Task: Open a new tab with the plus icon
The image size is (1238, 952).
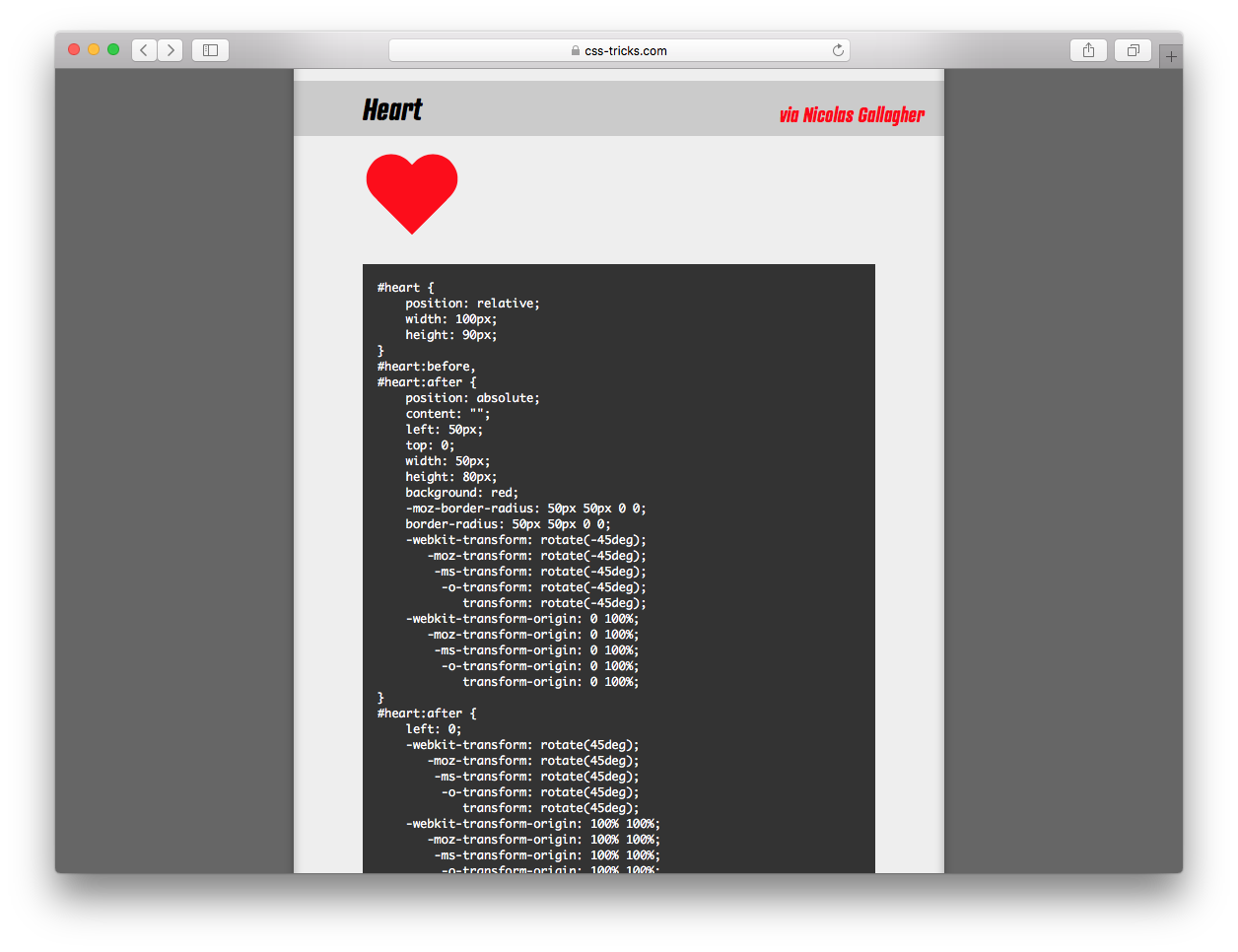Action: (1171, 55)
